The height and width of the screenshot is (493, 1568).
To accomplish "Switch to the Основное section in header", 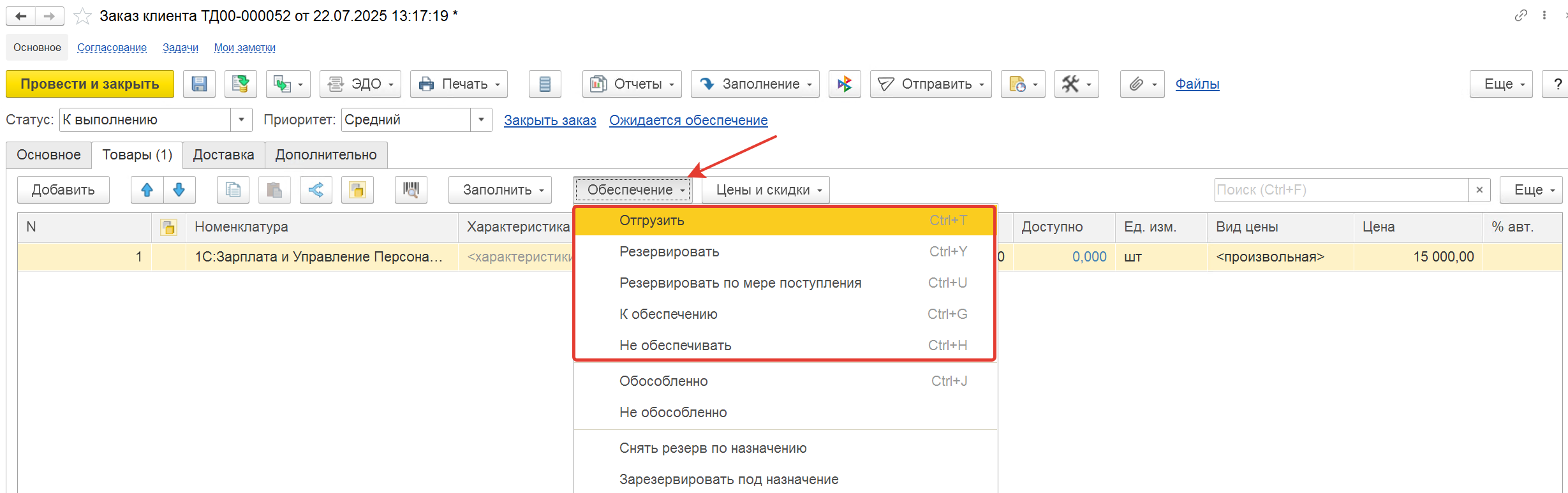I will [x=37, y=48].
